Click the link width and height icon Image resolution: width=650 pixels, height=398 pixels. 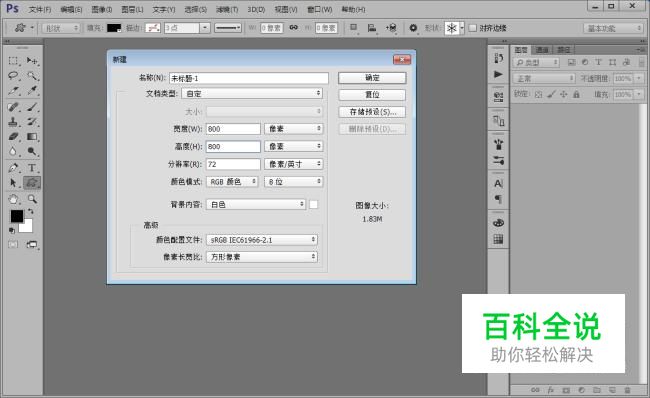click(293, 27)
